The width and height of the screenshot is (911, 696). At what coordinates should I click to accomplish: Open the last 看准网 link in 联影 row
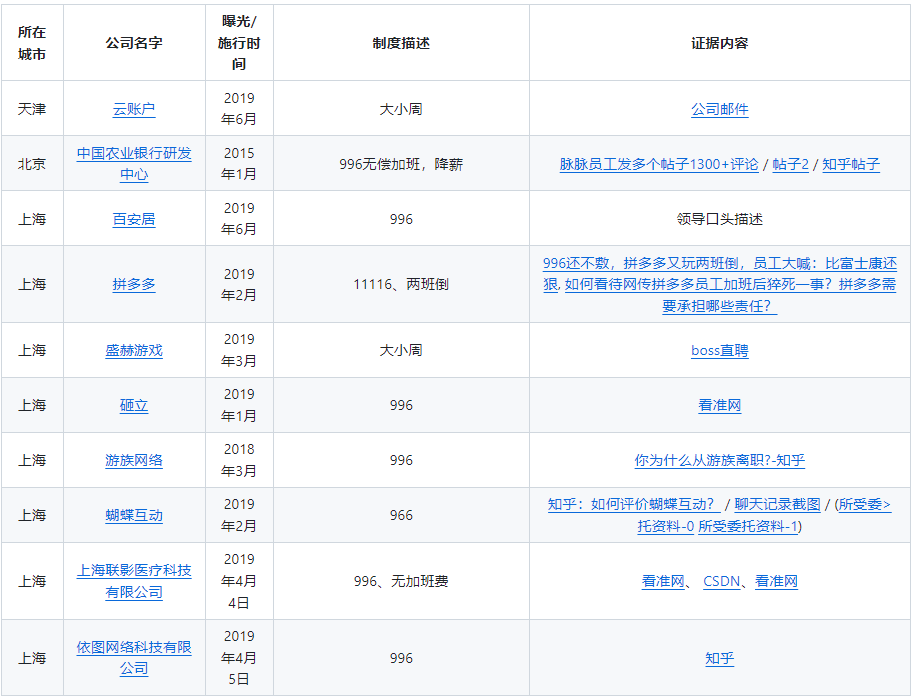click(776, 581)
